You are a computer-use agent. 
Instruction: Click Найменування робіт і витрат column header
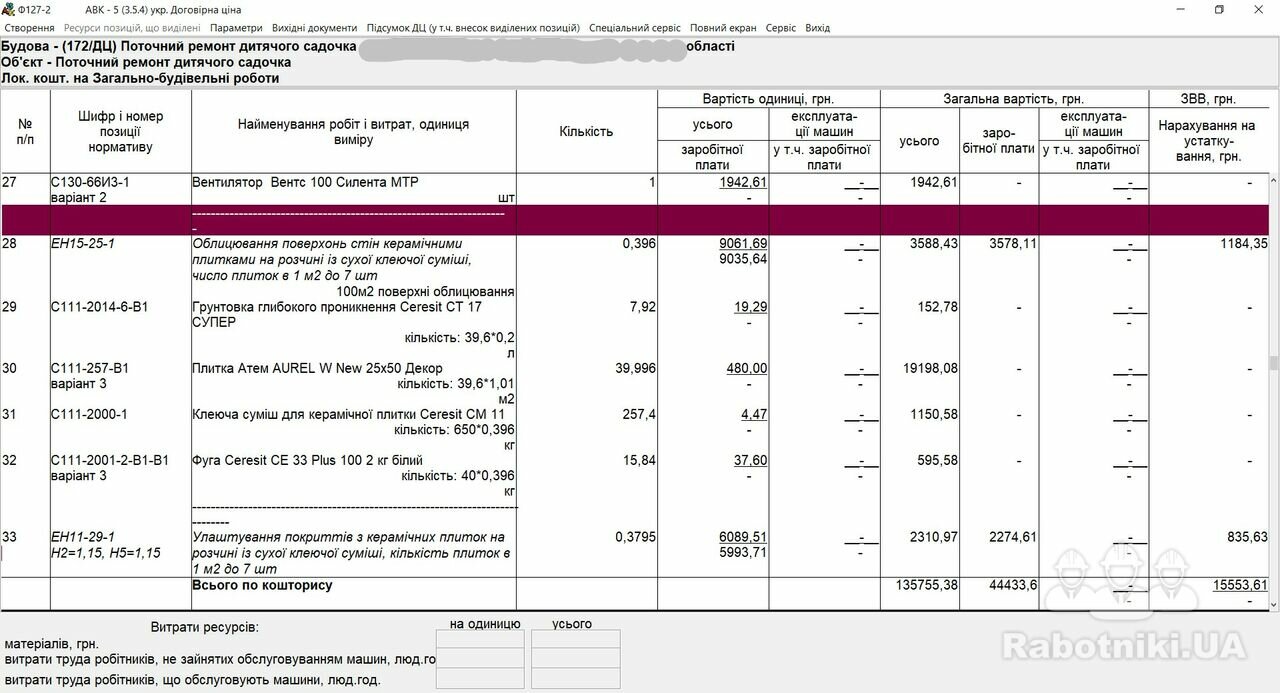[x=353, y=132]
